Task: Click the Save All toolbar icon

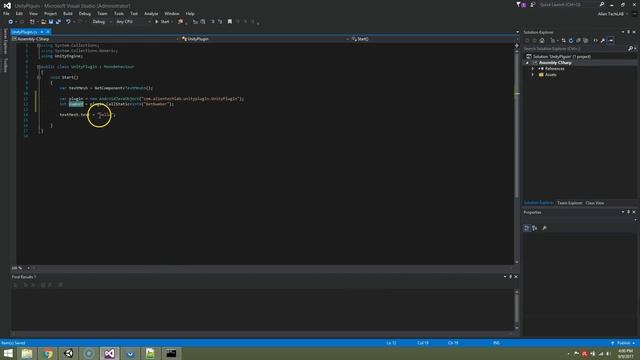Action: click(58, 22)
